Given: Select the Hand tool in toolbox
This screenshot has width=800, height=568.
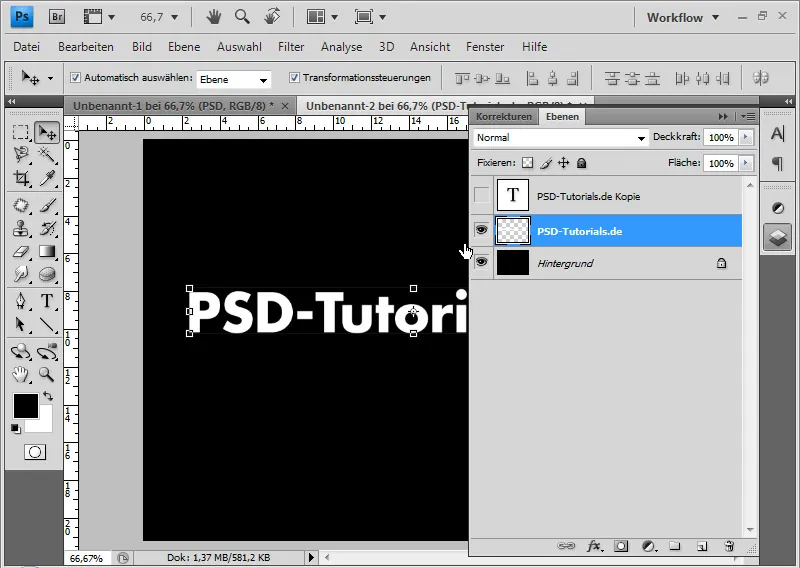Looking at the screenshot, I should tap(21, 375).
